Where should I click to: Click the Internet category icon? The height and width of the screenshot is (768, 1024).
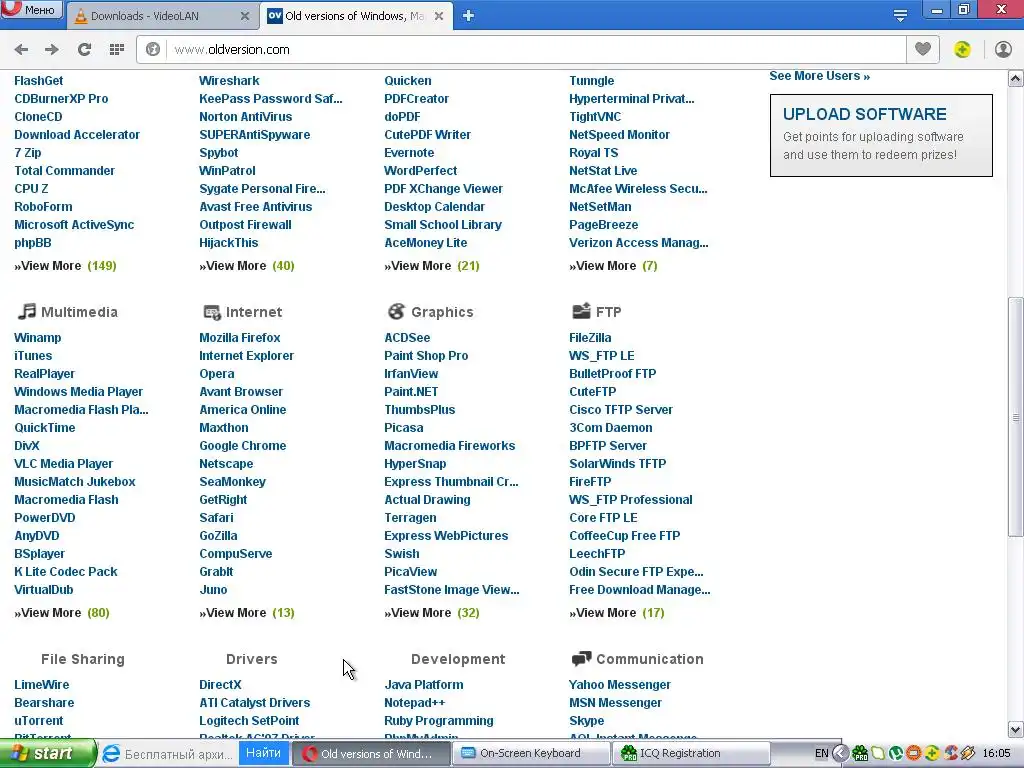point(212,312)
